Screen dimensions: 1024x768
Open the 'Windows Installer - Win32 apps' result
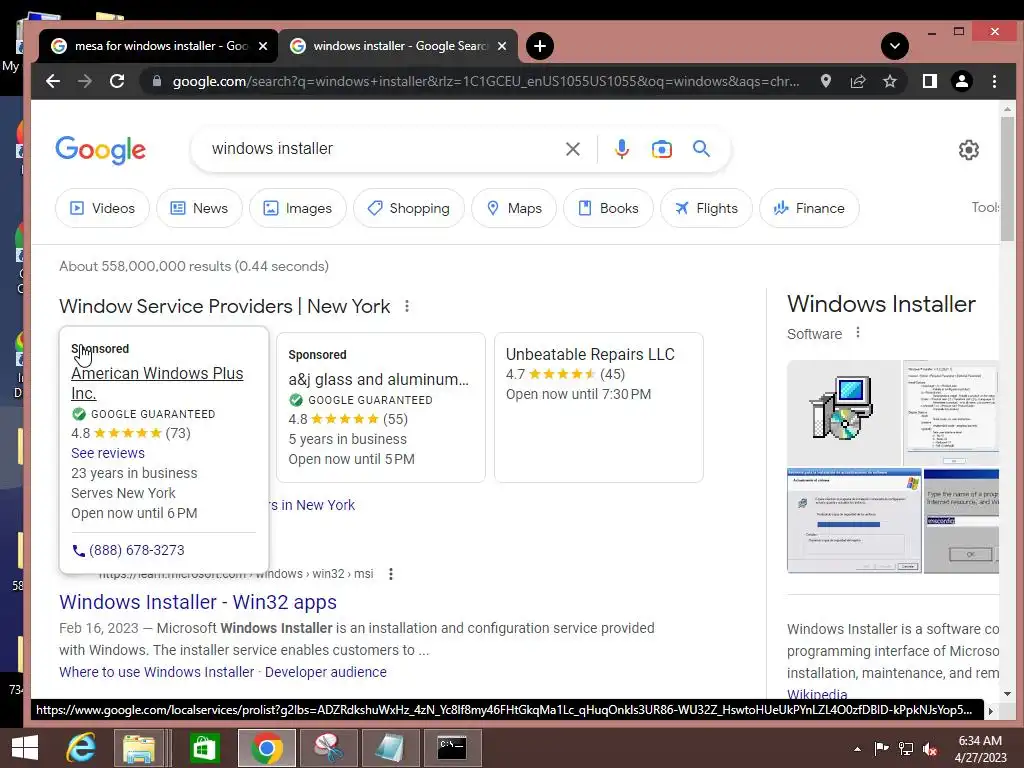pyautogui.click(x=198, y=602)
